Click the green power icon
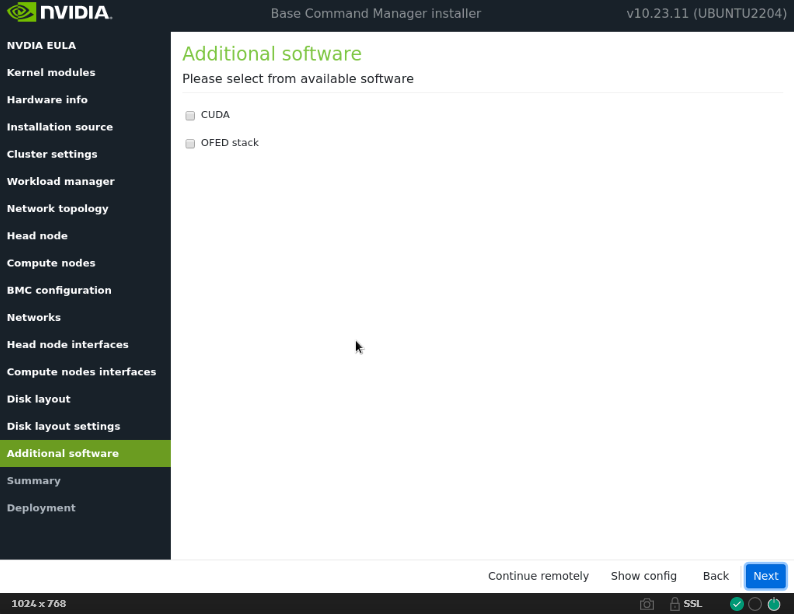The image size is (794, 614). coord(774,604)
